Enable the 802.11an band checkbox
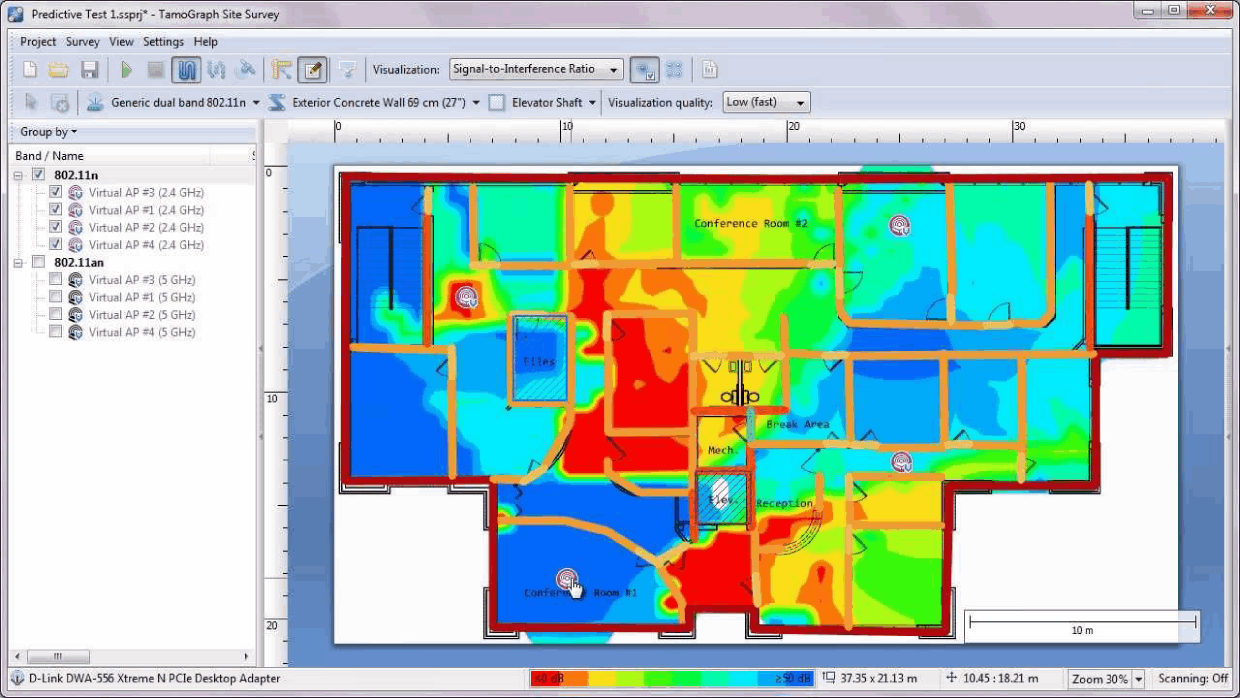 (40, 262)
